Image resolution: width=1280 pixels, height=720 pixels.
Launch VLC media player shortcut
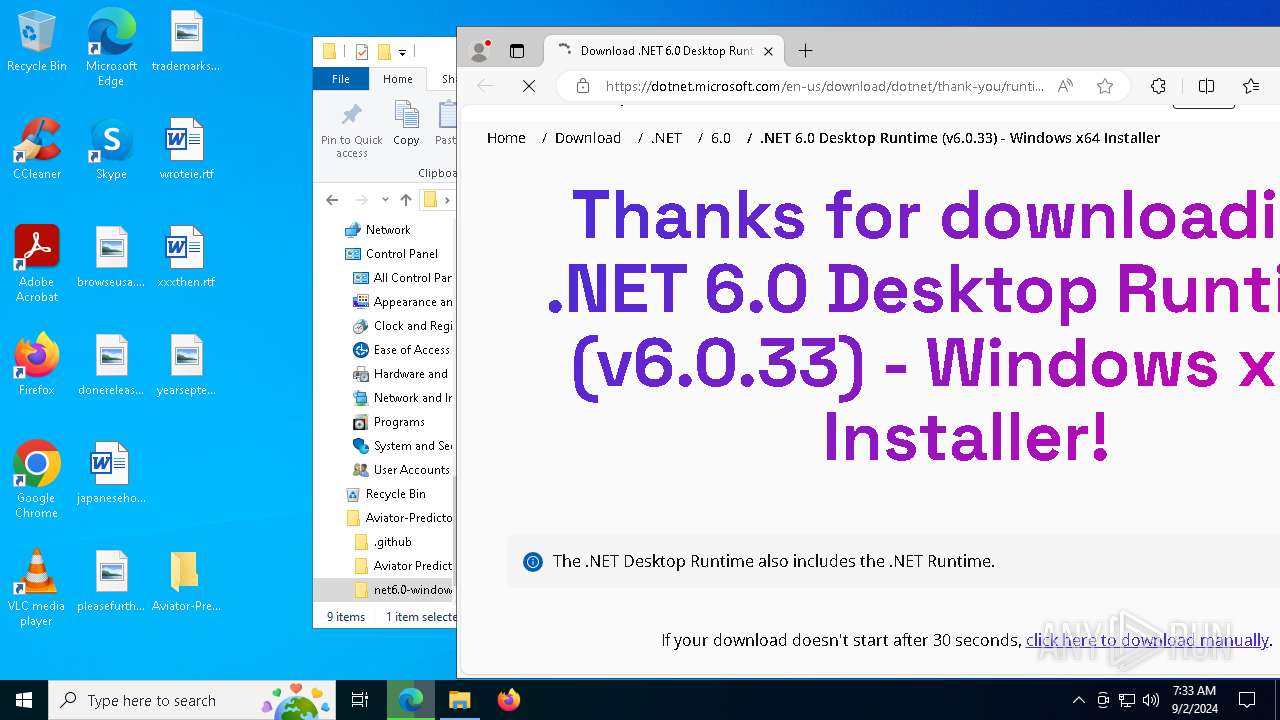point(37,588)
